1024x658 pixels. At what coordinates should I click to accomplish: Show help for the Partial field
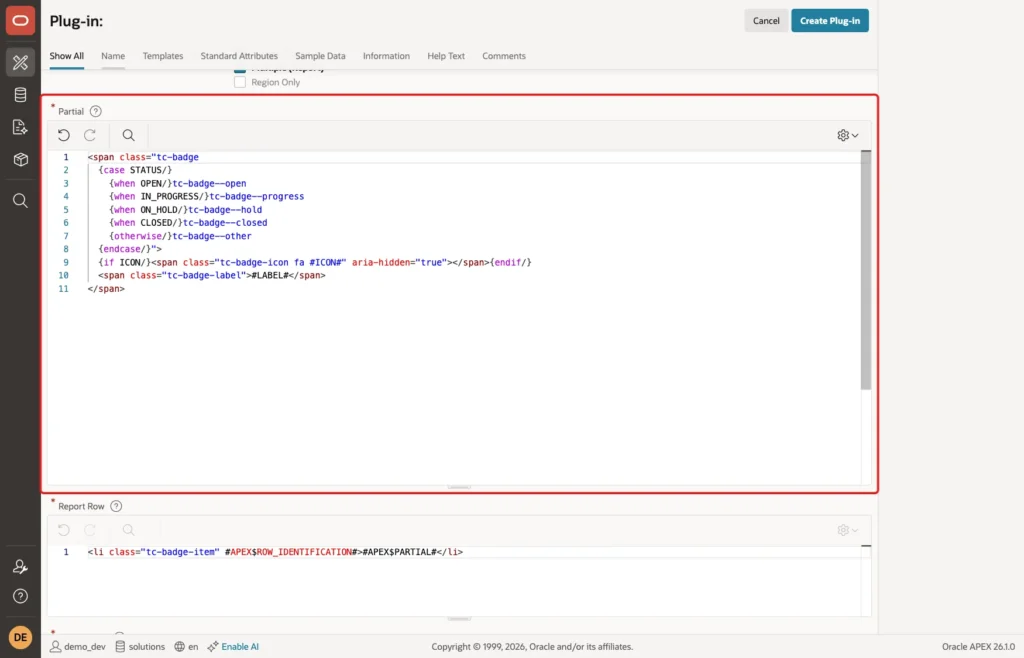95,111
